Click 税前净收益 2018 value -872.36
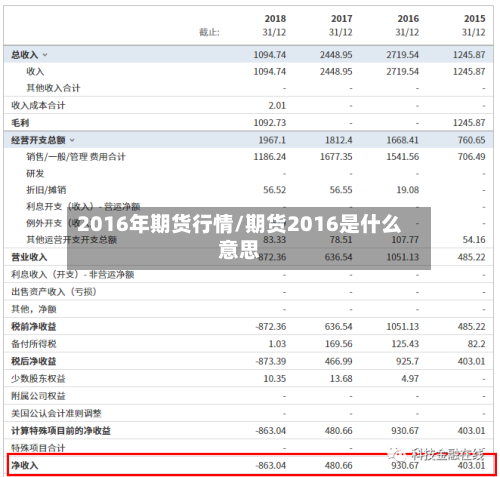 click(271, 327)
